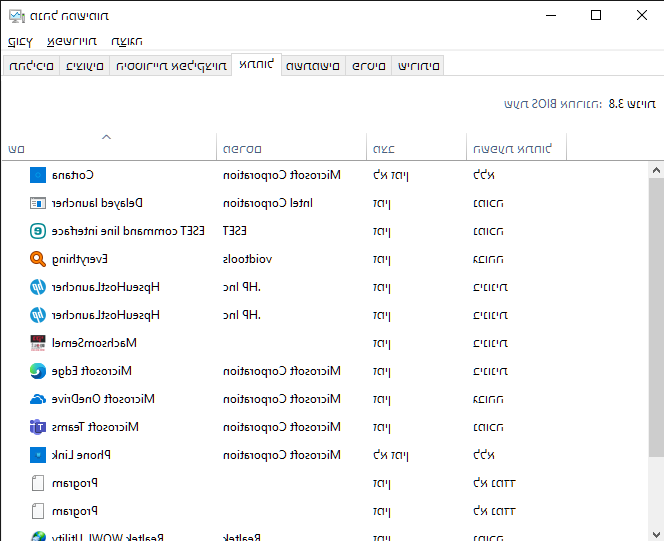Click Microsoft Corporation publisher in Teams row
The width and height of the screenshot is (664, 541).
point(282,427)
